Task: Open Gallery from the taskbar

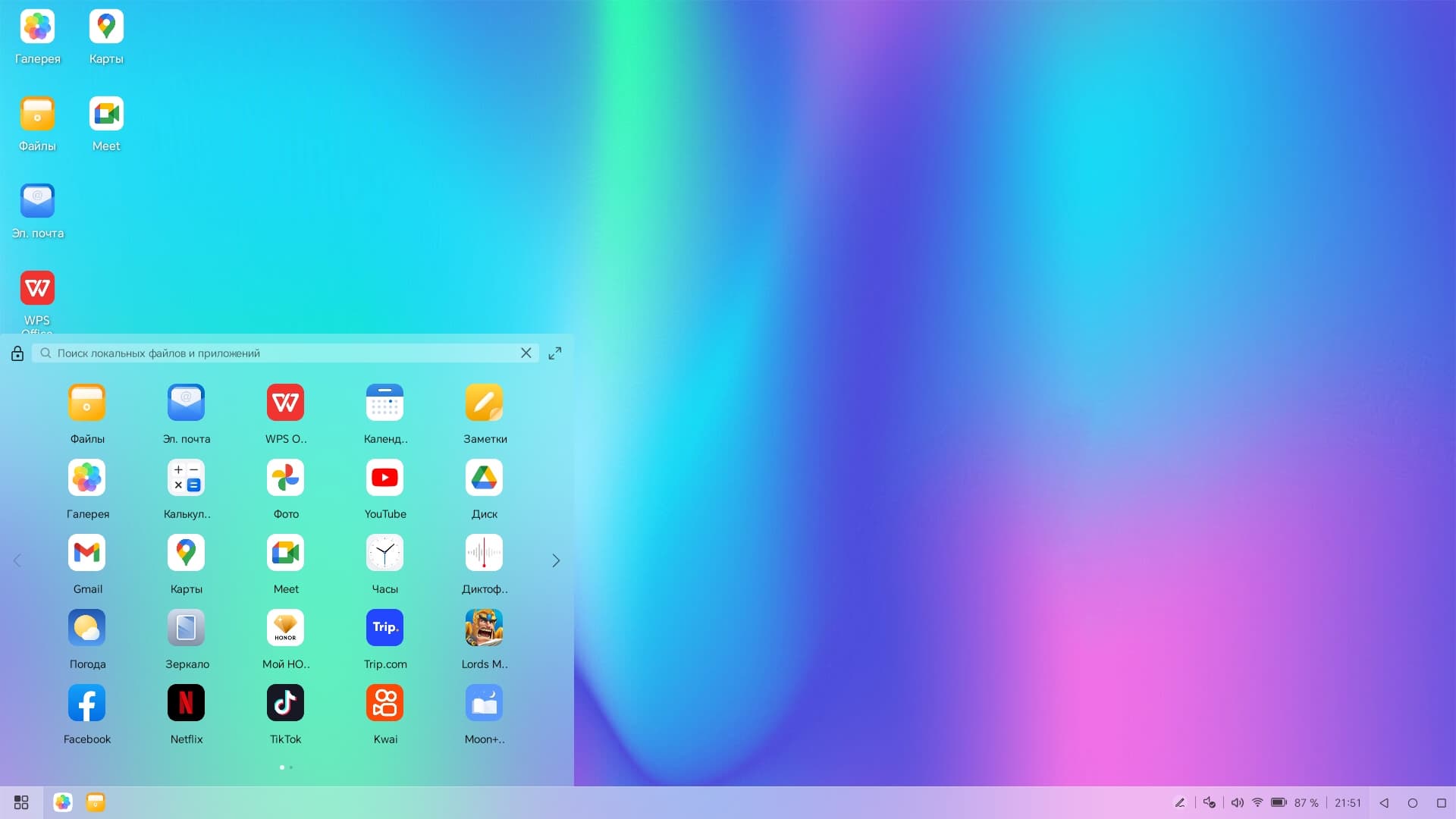Action: (x=63, y=802)
